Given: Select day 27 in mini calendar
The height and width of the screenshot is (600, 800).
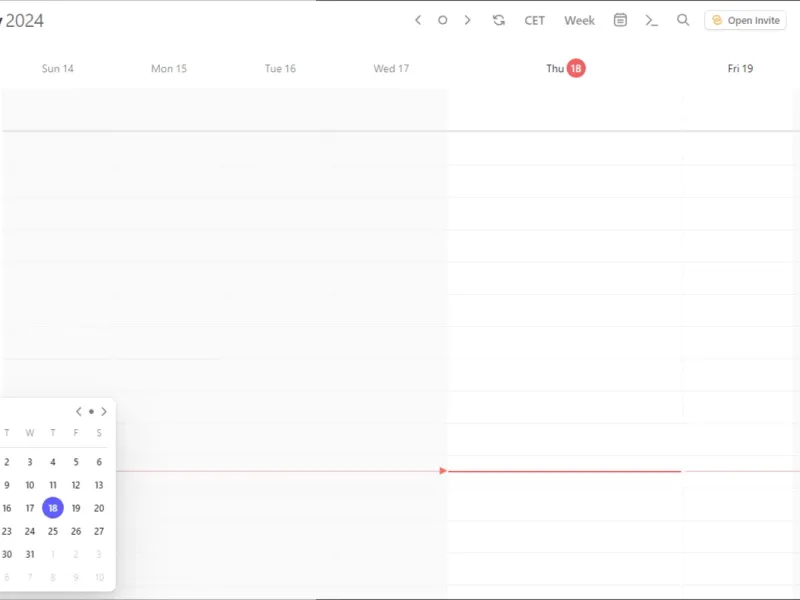Looking at the screenshot, I should [99, 531].
